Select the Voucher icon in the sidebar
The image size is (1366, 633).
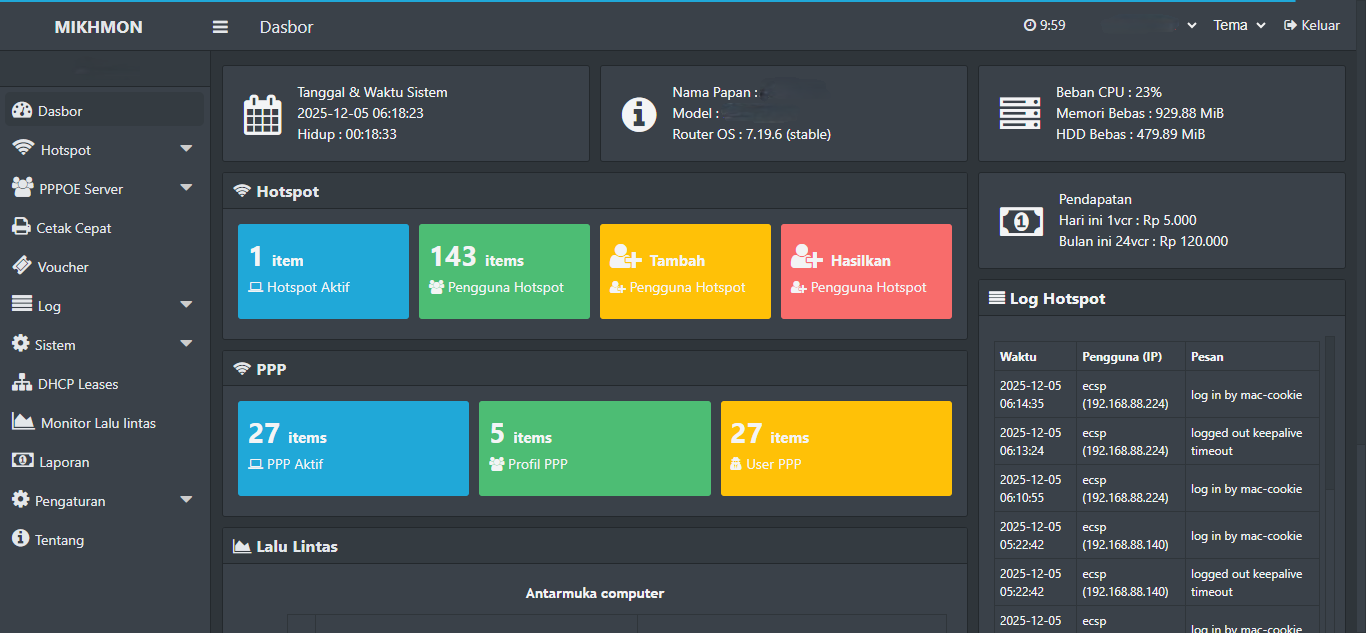tap(22, 266)
